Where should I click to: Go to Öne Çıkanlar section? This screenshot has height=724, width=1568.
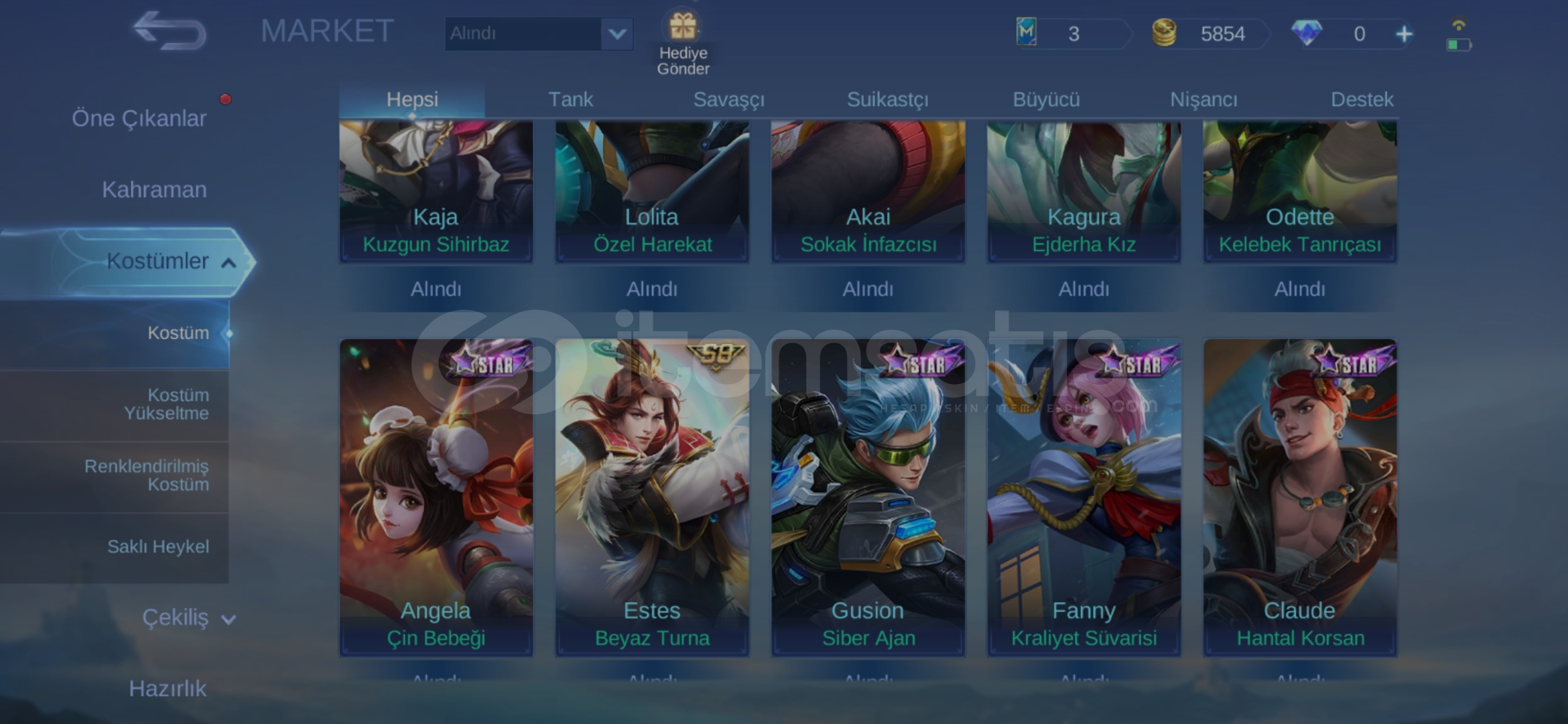pyautogui.click(x=139, y=119)
